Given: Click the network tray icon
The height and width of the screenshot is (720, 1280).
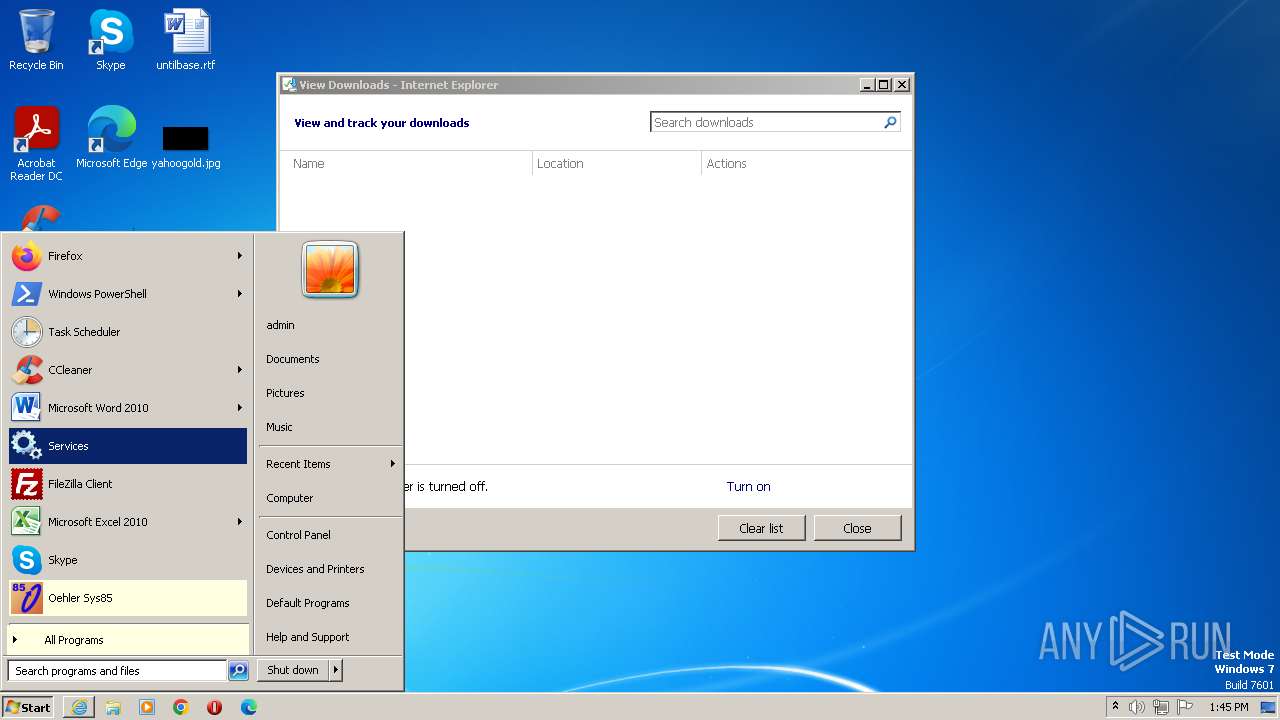Looking at the screenshot, I should pos(1161,707).
